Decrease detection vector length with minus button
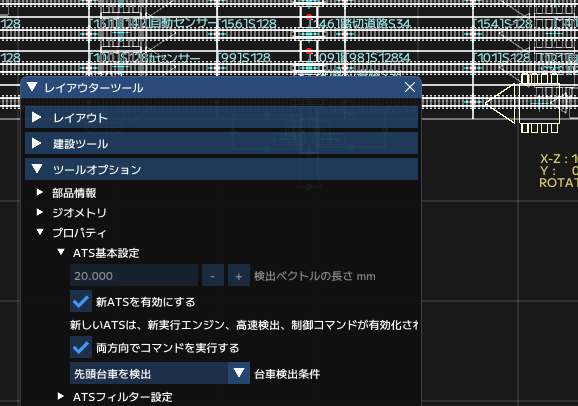This screenshot has width=578, height=406. [x=213, y=275]
